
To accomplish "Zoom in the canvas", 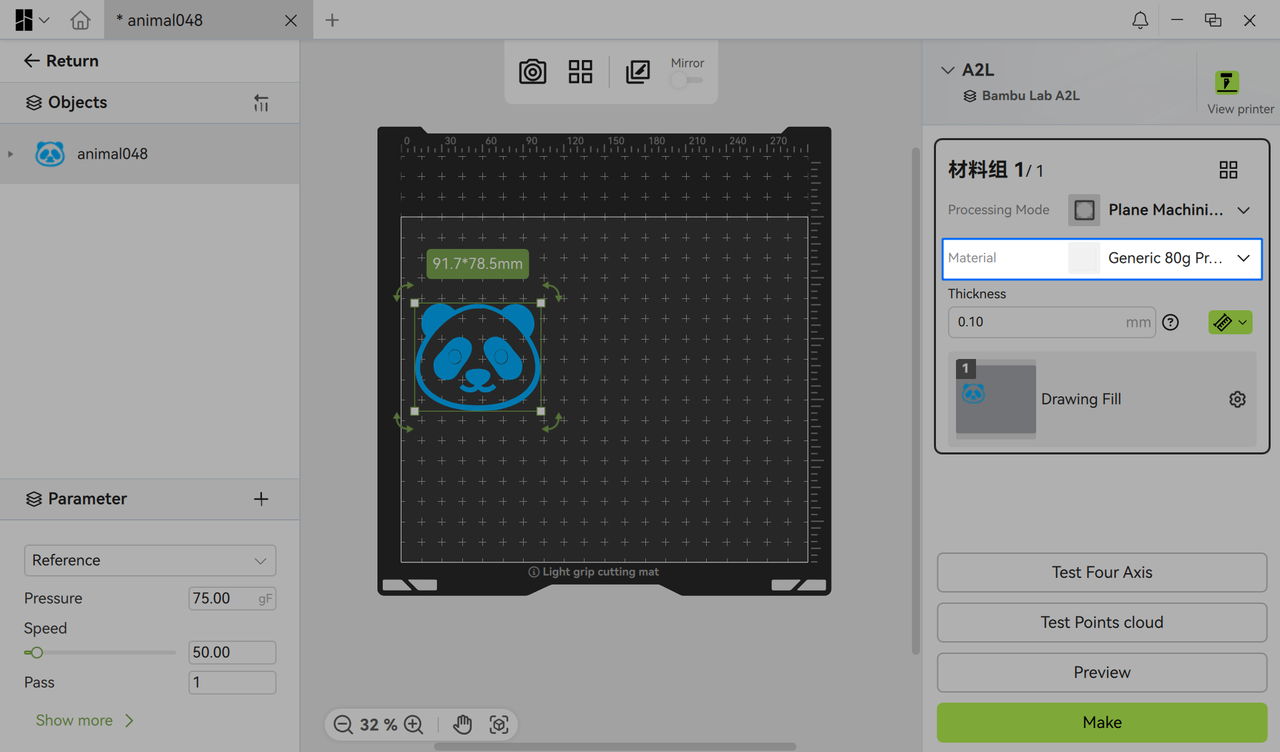I will click(x=413, y=725).
